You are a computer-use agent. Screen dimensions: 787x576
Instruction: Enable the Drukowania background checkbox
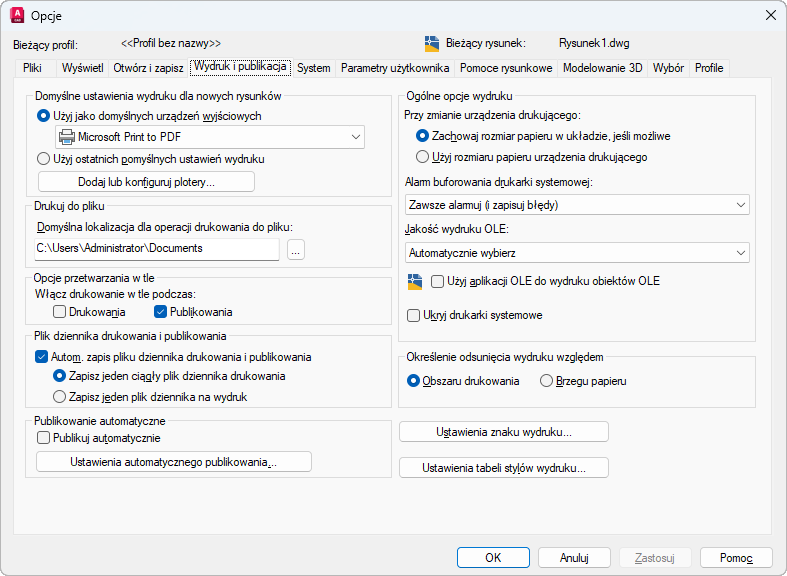pyautogui.click(x=60, y=313)
